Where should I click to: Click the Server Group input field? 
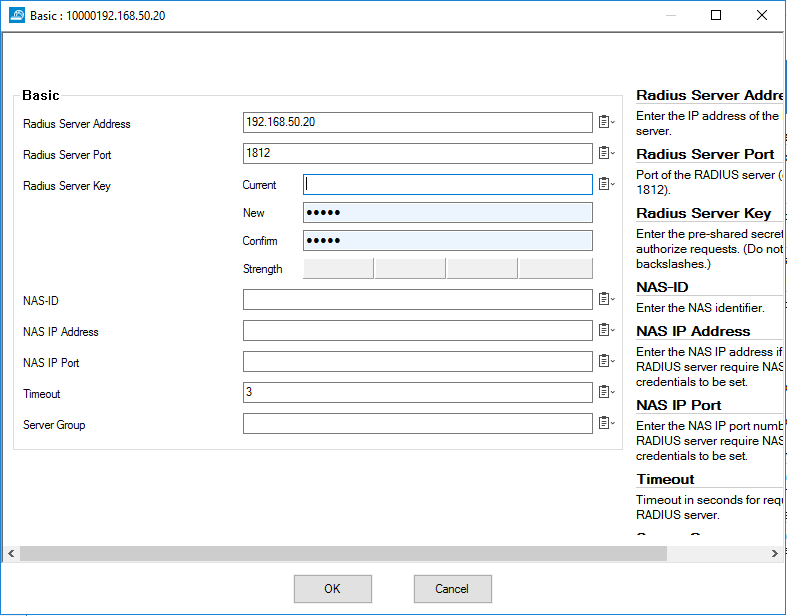[x=418, y=424]
